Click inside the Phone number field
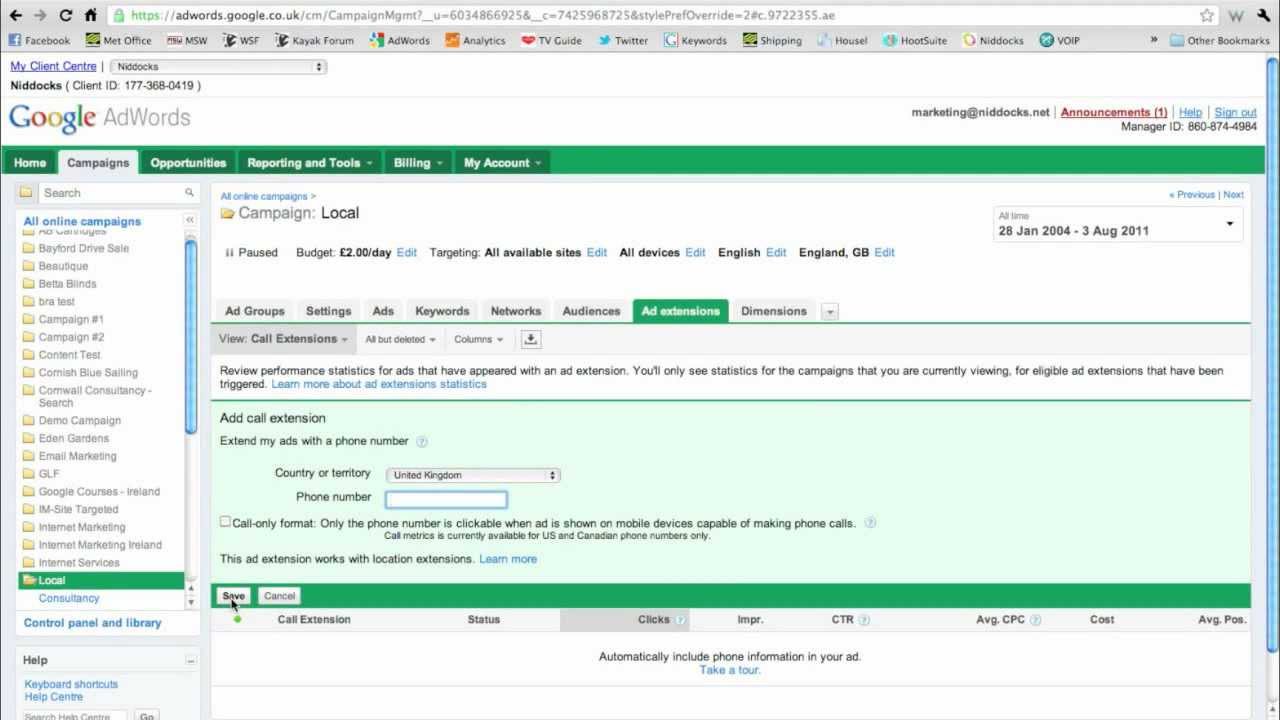 (444, 498)
